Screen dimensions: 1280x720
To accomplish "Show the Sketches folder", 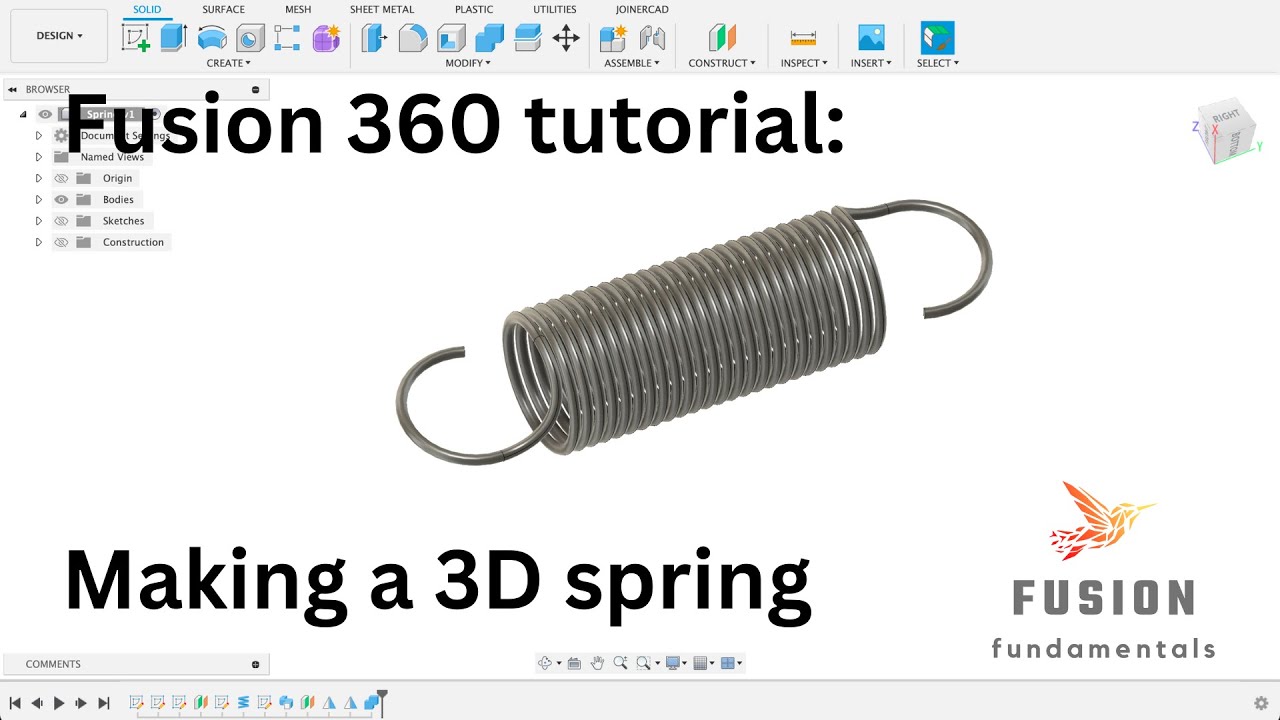I will [61, 221].
